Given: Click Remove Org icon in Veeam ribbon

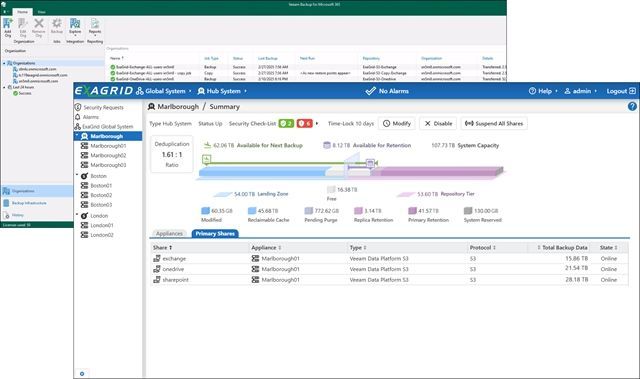Looking at the screenshot, I should click(39, 27).
